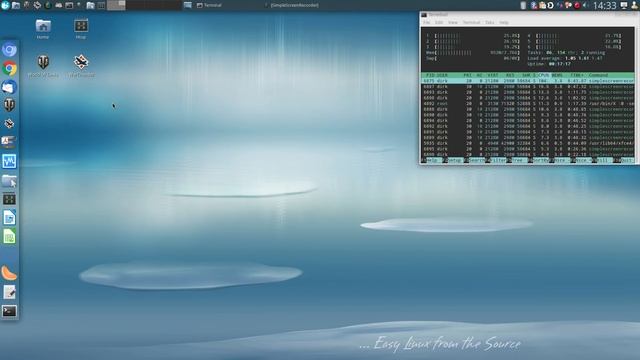Select the /usr/lib64/xfce4 process row

click(x=528, y=143)
